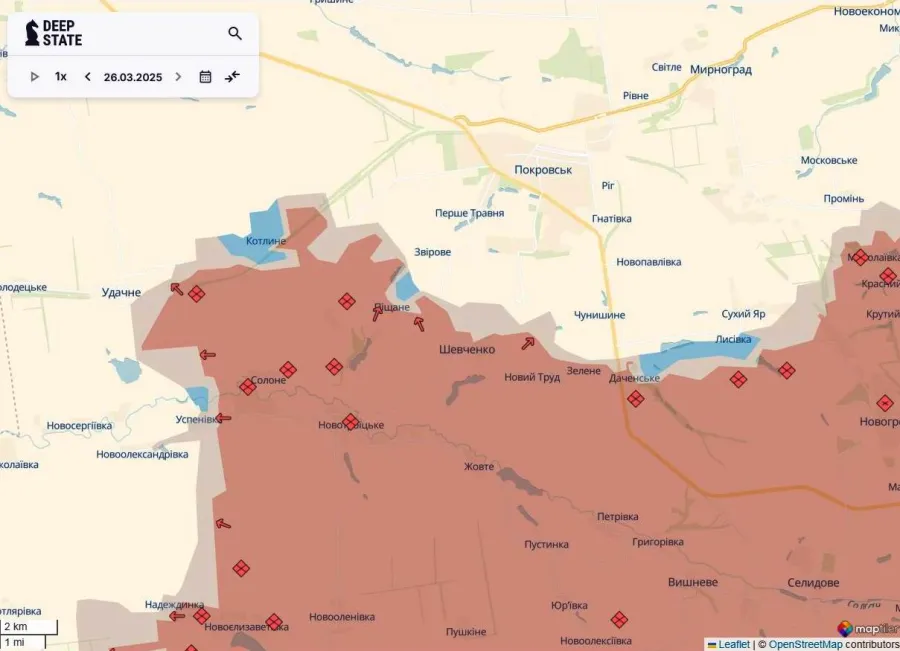Open the calendar date picker

click(205, 77)
